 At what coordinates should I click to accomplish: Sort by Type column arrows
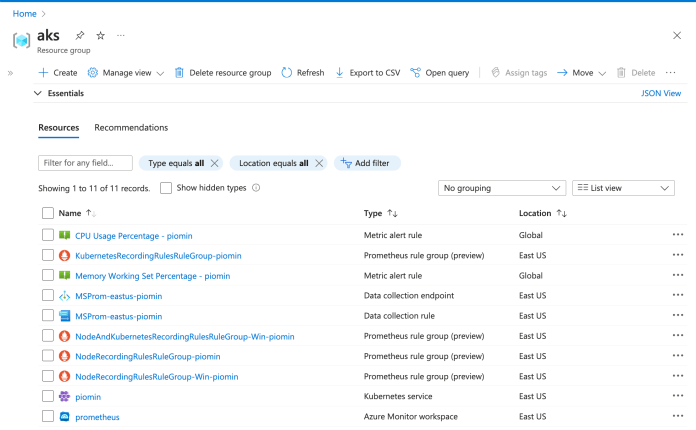click(392, 213)
